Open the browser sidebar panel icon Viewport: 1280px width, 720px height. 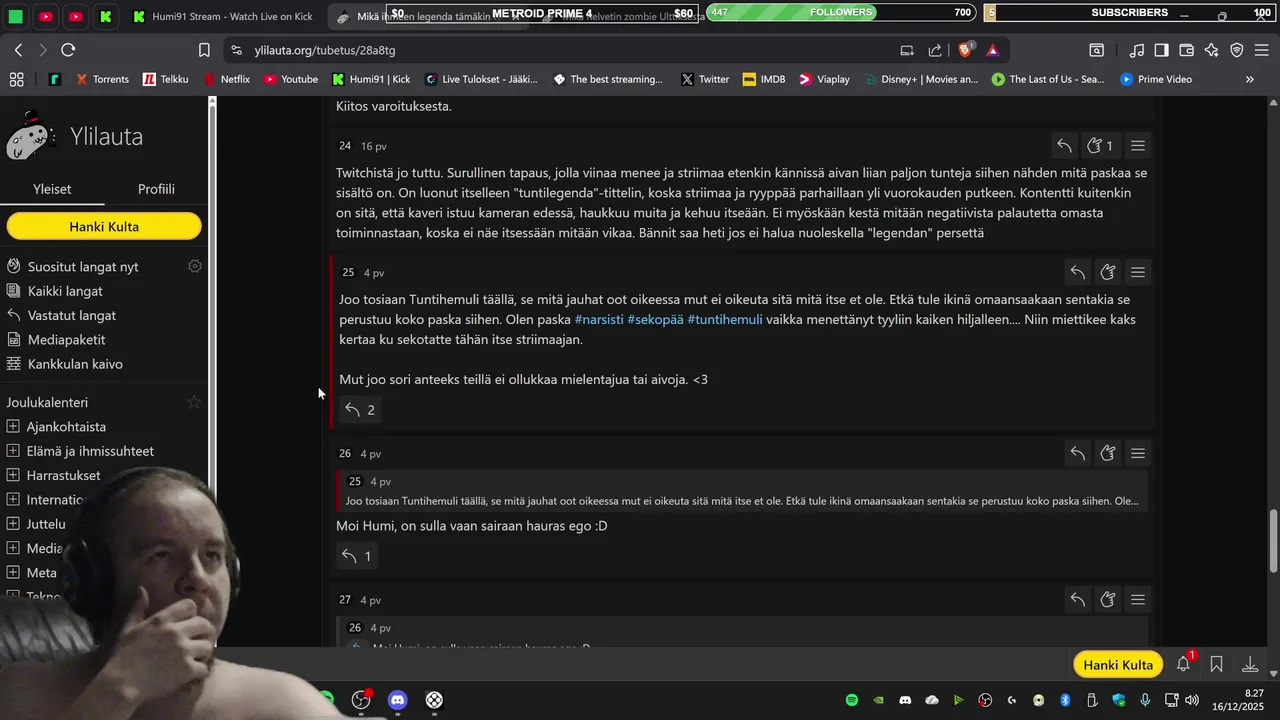click(1161, 50)
